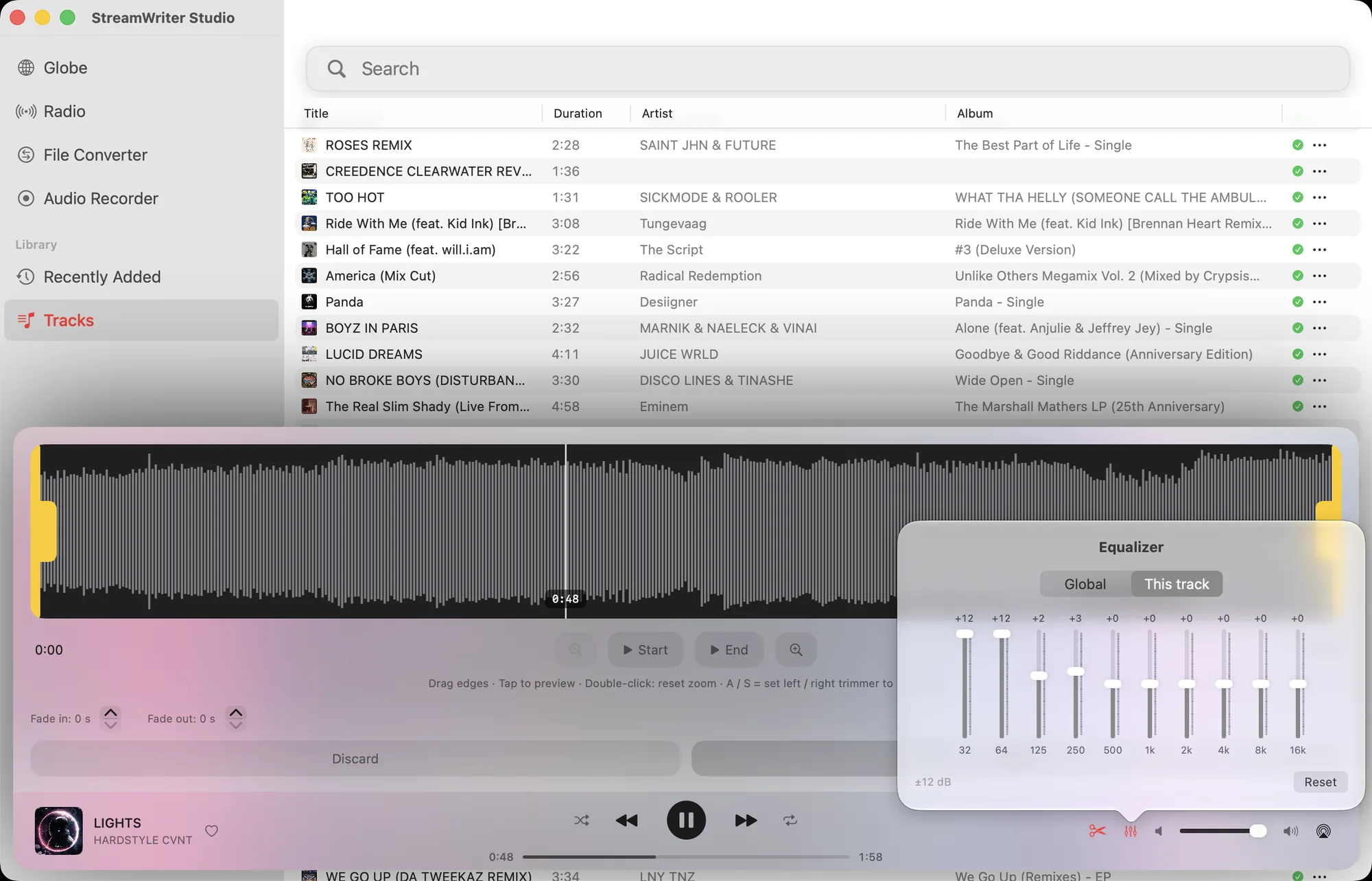This screenshot has width=1372, height=881.
Task: Click the 32 Hz band slider handle
Action: pos(965,634)
